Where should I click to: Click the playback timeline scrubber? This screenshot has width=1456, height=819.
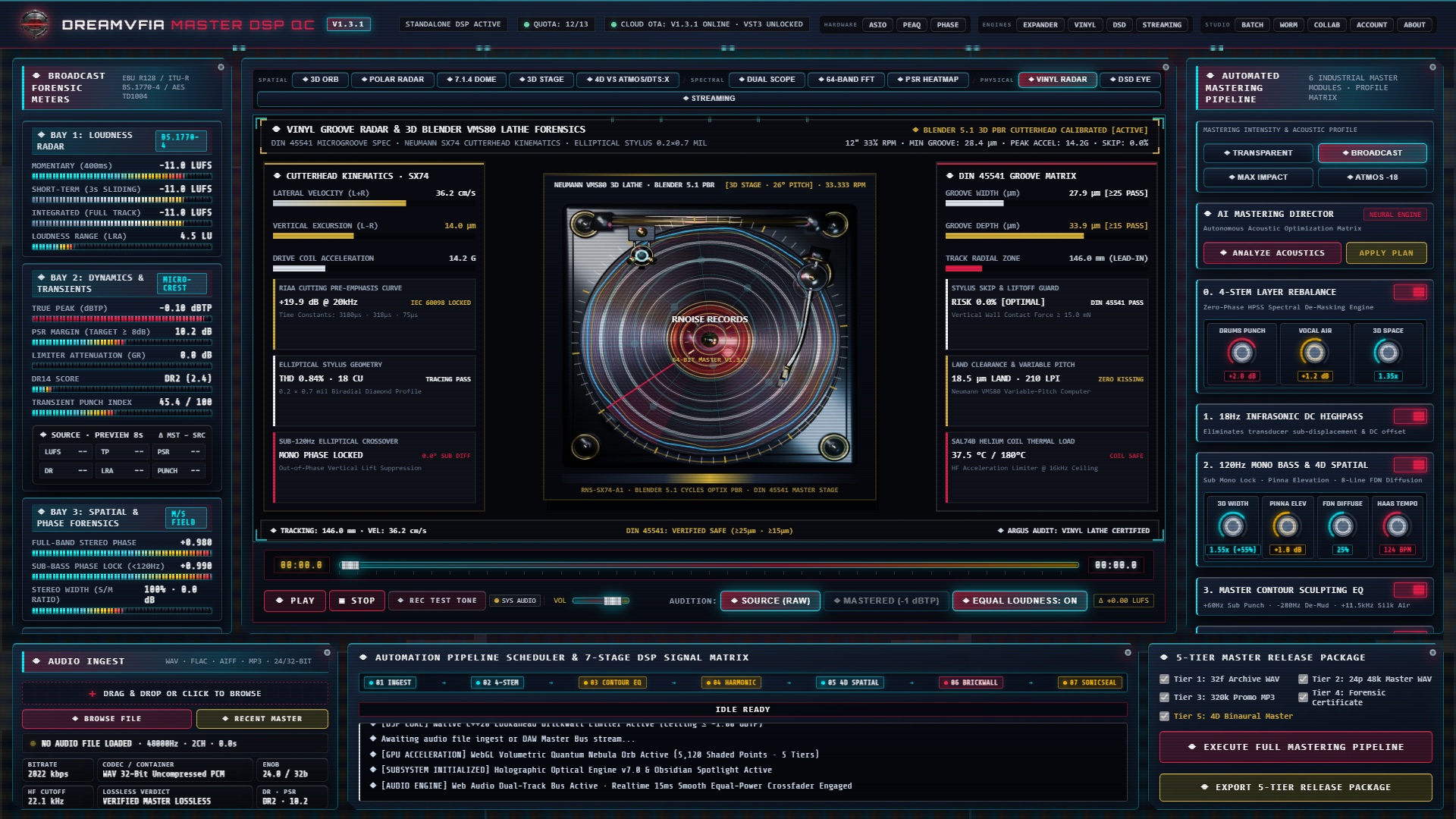click(350, 565)
